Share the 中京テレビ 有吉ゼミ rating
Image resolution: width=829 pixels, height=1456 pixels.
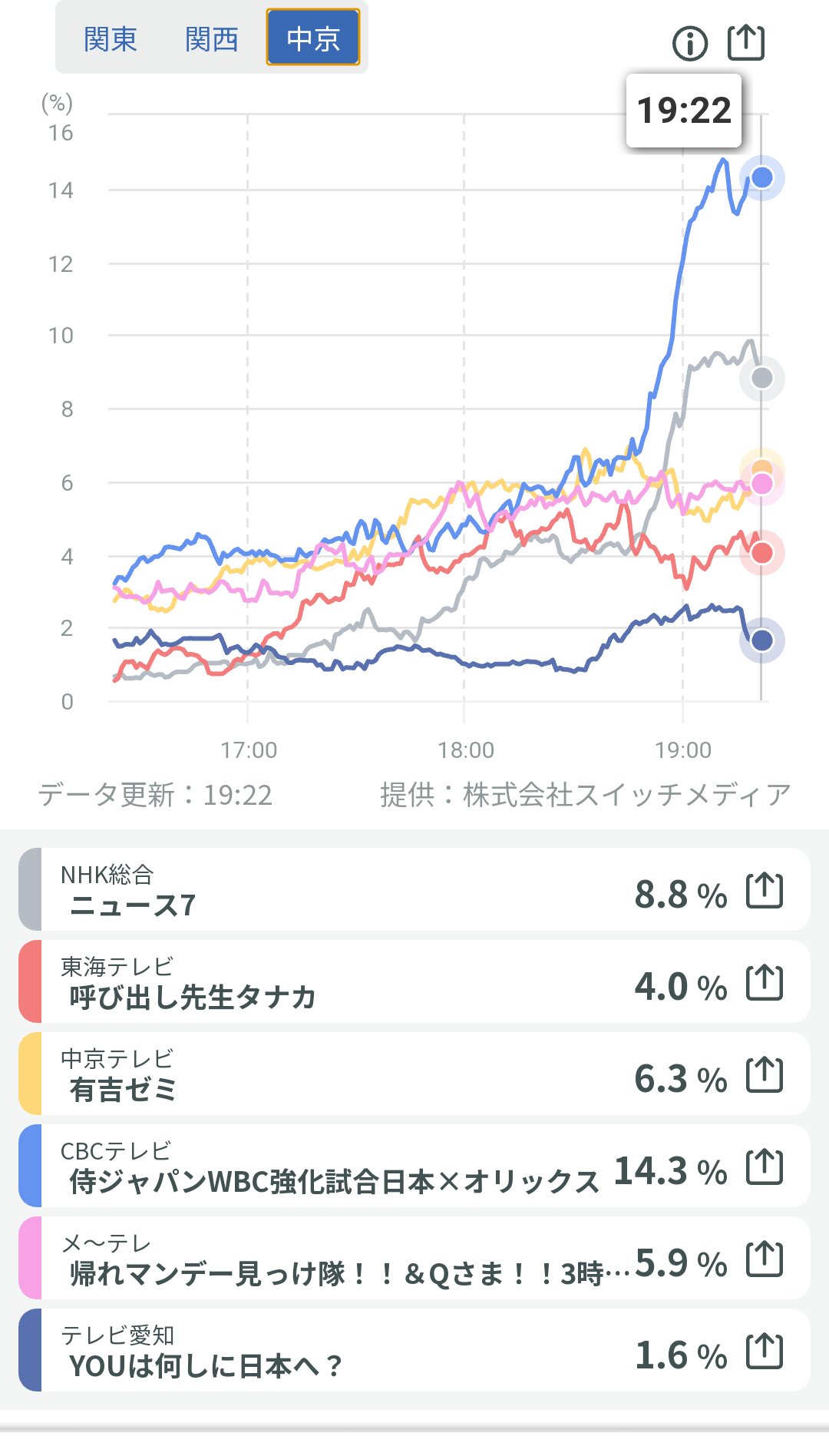765,1075
